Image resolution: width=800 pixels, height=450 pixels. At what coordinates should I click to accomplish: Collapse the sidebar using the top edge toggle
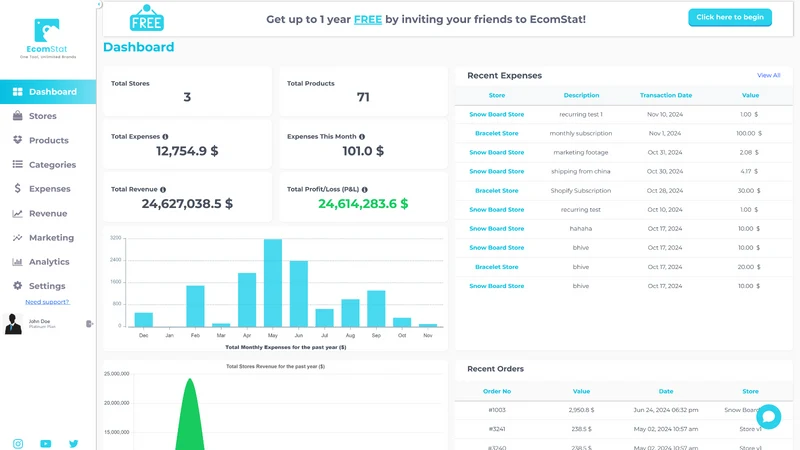click(x=99, y=5)
